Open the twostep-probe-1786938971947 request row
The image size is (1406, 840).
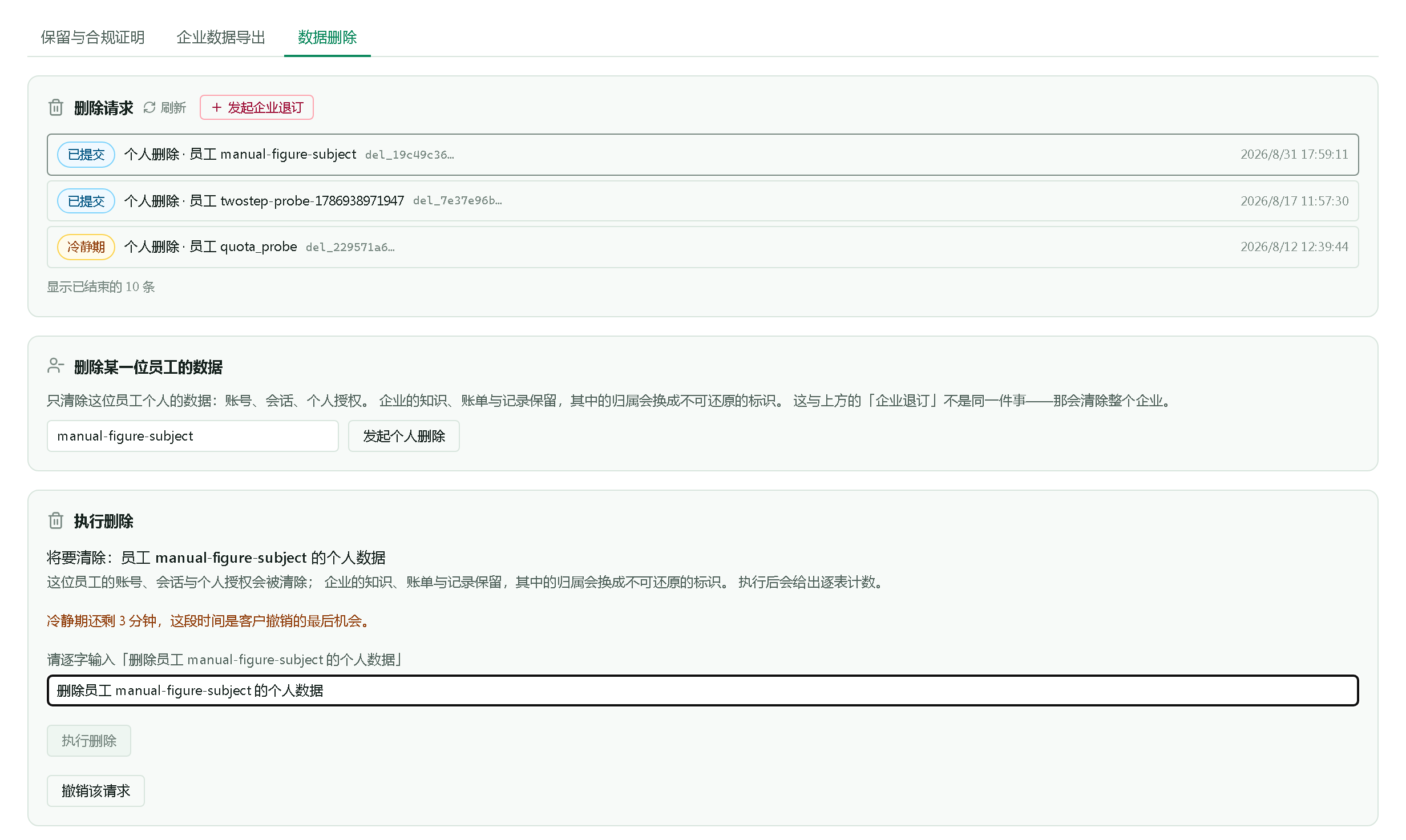[702, 201]
